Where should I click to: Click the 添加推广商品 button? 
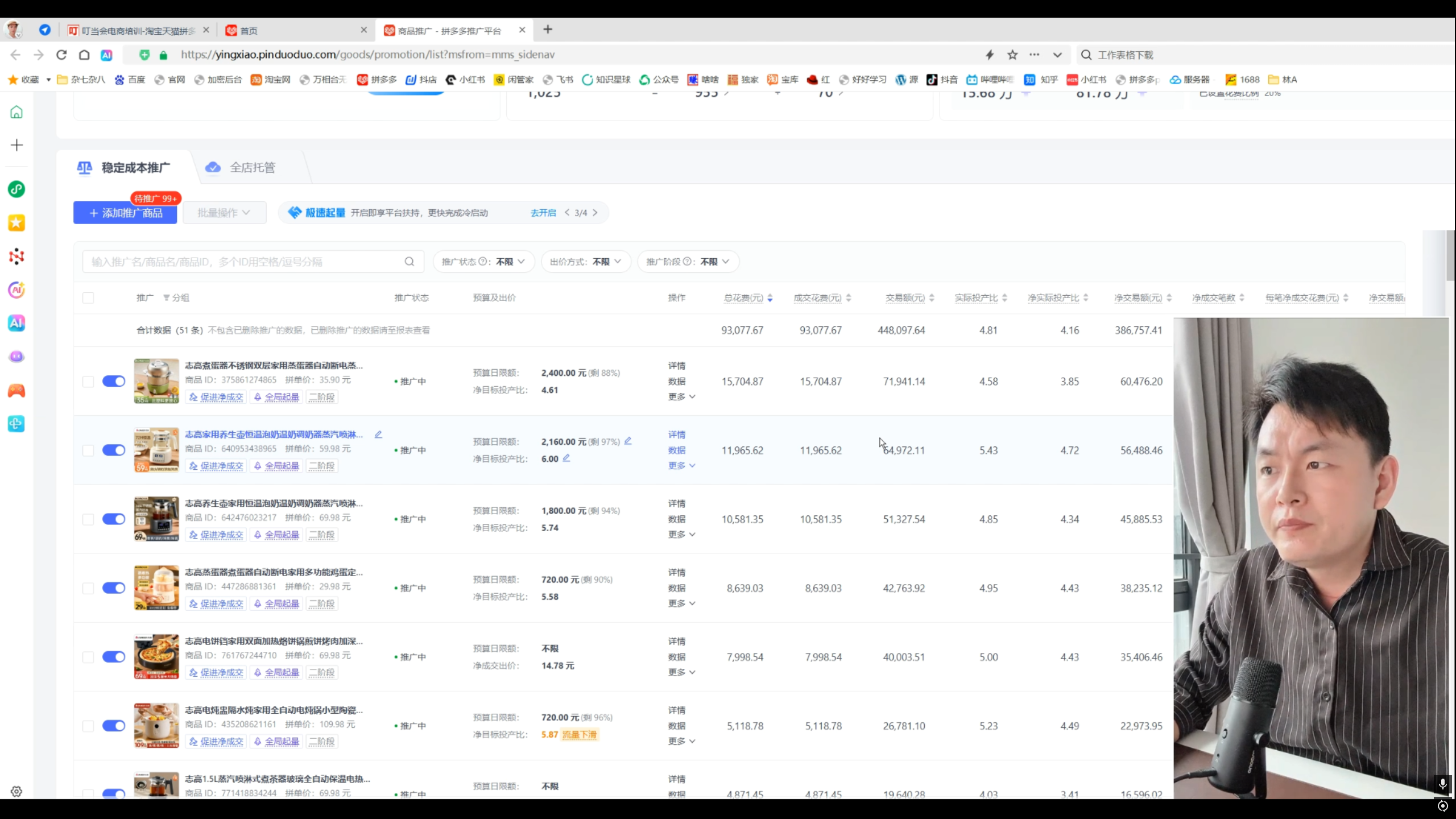click(x=125, y=213)
